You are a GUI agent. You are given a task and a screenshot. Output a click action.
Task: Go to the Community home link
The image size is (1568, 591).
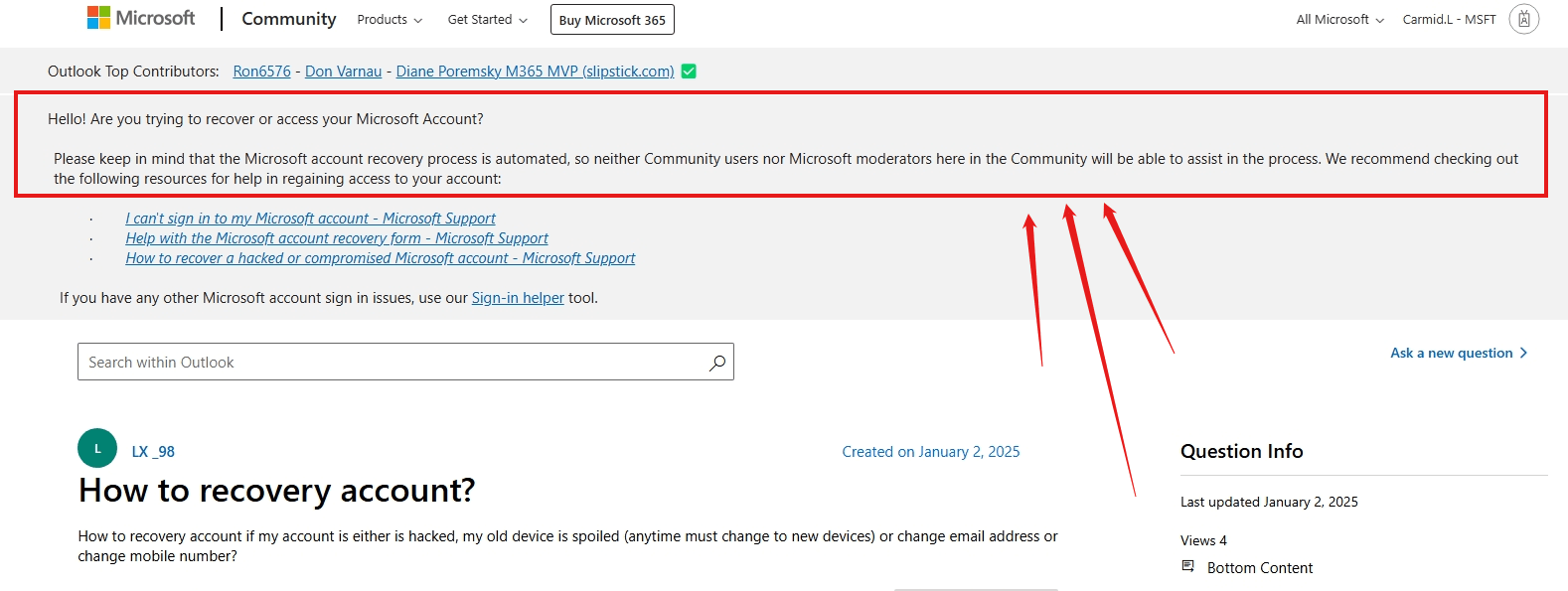pos(289,19)
